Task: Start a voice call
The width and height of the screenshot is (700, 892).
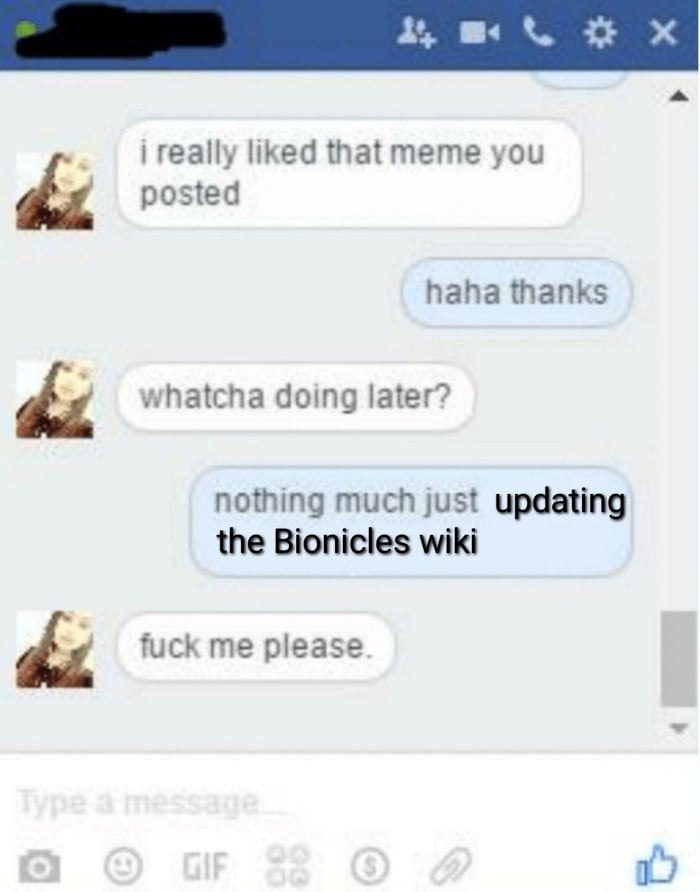Action: [x=539, y=33]
